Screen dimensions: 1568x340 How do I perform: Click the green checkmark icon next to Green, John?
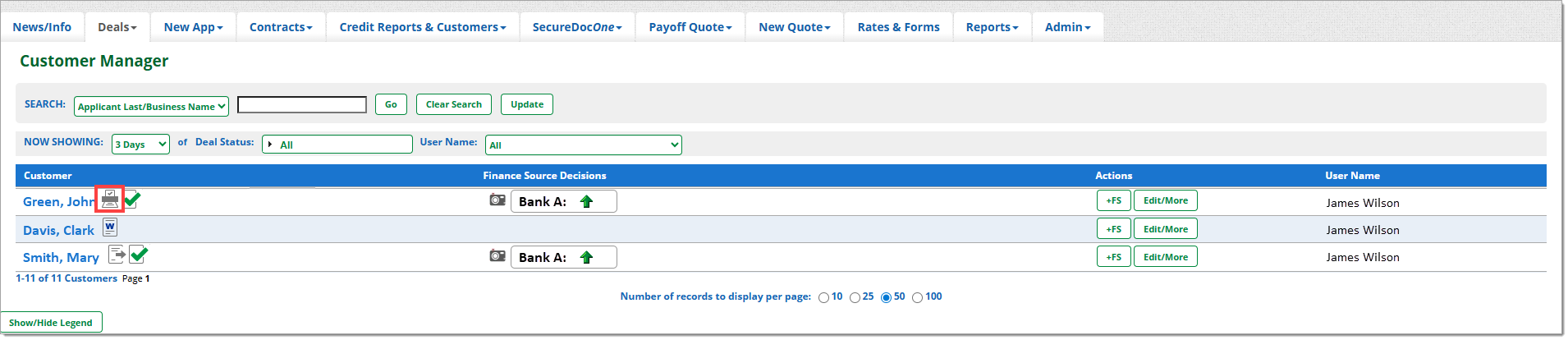[132, 200]
